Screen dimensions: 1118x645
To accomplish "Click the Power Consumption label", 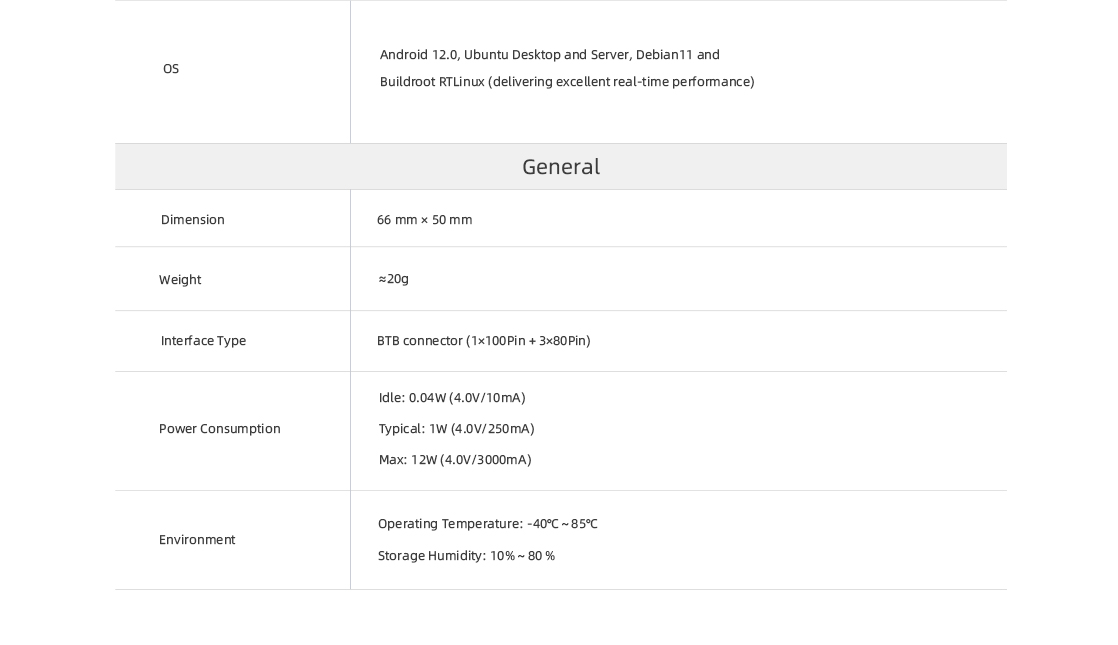I will pos(220,429).
